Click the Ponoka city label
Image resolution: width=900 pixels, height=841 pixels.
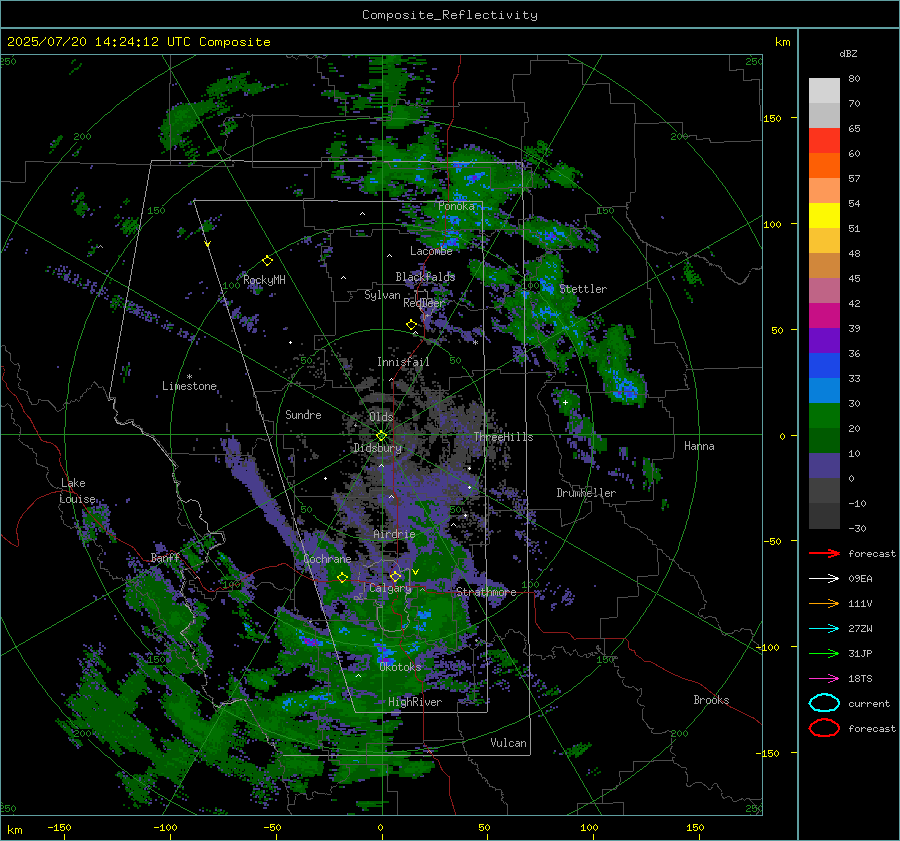[x=456, y=206]
